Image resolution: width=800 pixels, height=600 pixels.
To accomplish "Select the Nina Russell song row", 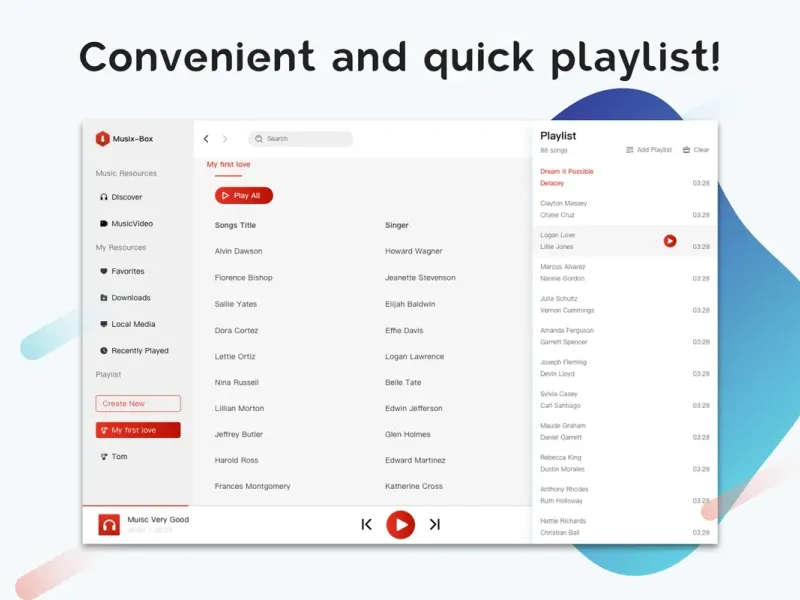I will [363, 383].
